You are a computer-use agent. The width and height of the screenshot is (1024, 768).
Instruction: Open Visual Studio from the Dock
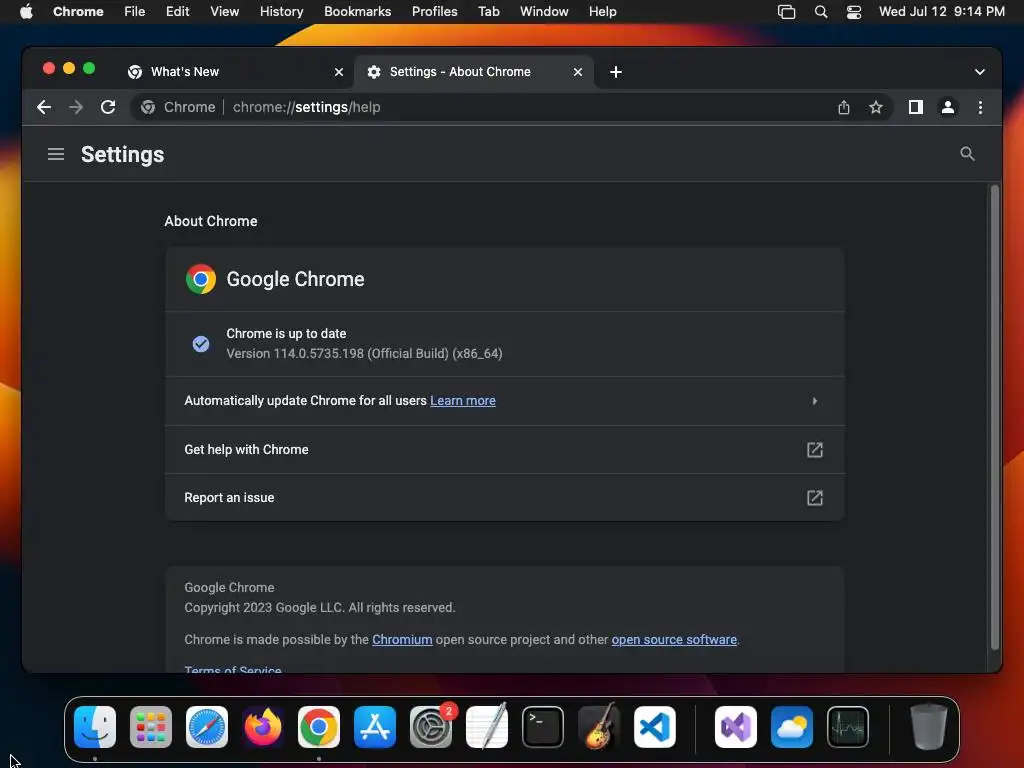coord(735,727)
